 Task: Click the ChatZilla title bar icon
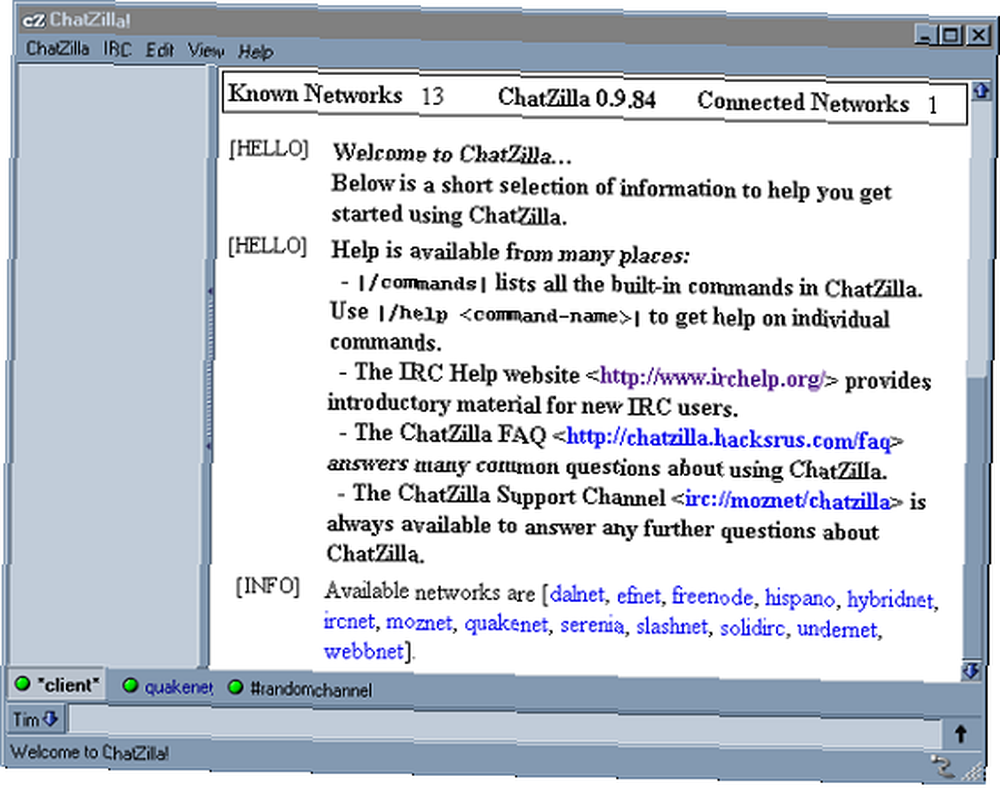(33, 20)
